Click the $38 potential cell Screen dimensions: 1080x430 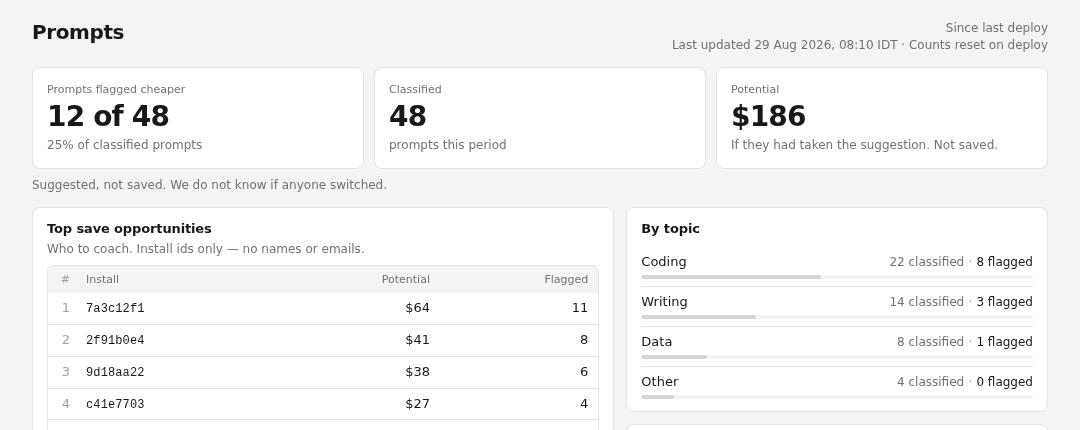pyautogui.click(x=417, y=372)
